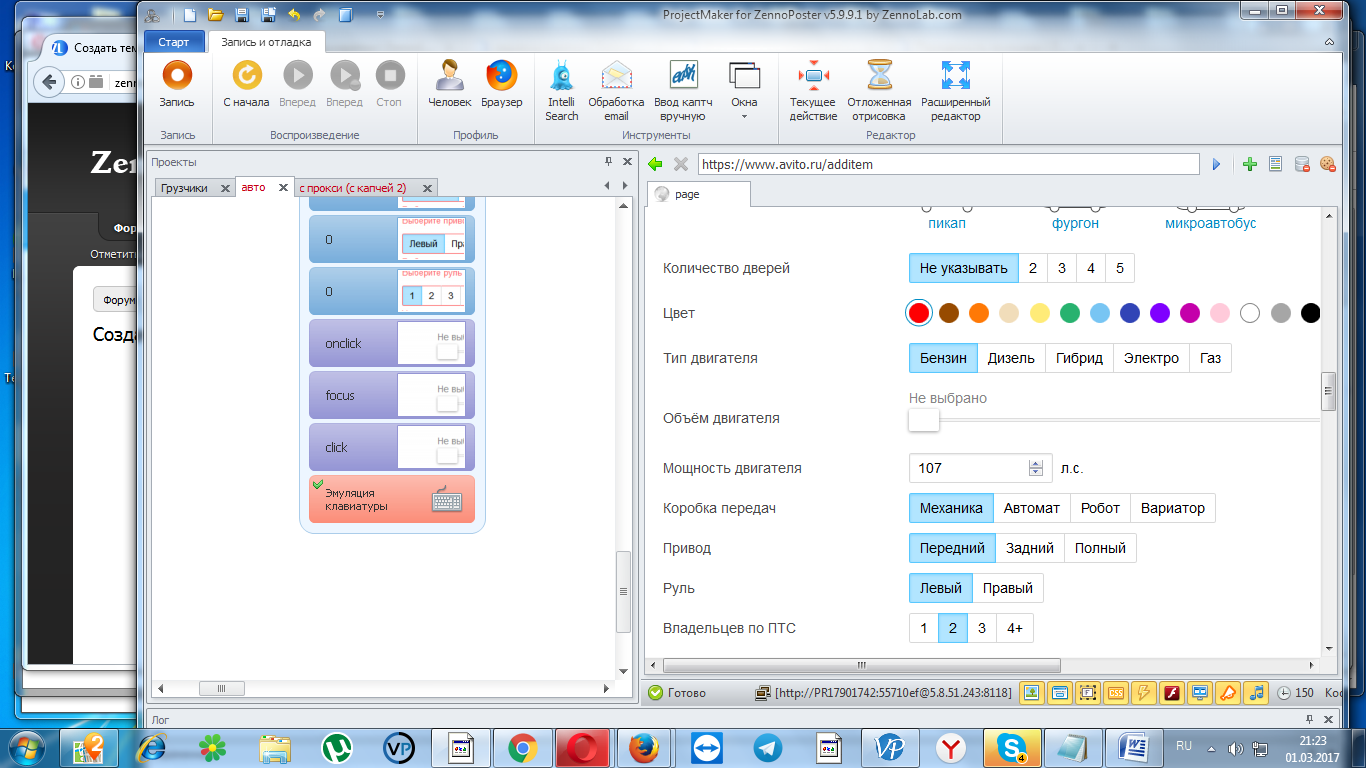Toggle the music note sound icon in the status bar

point(1256,692)
